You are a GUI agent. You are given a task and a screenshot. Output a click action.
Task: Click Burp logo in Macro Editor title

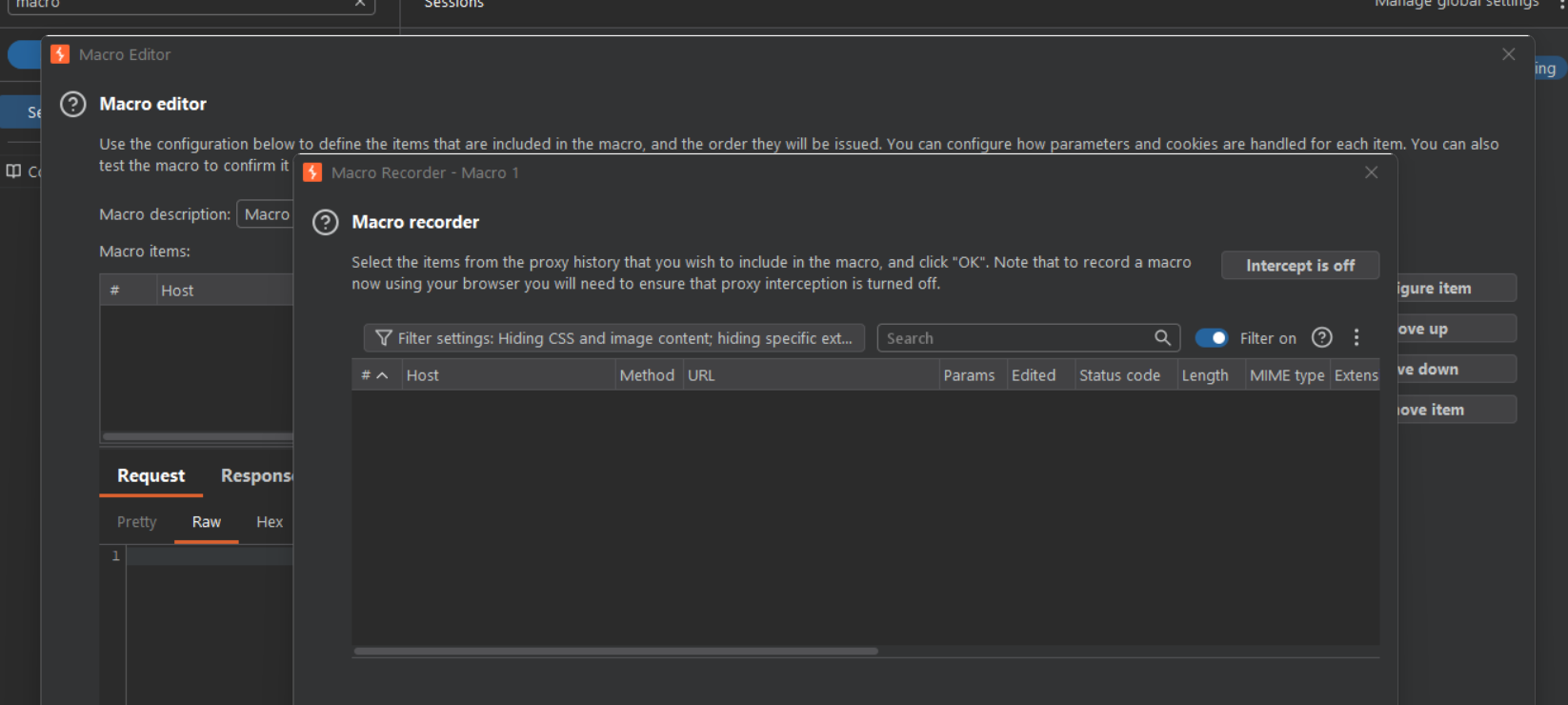[x=60, y=54]
